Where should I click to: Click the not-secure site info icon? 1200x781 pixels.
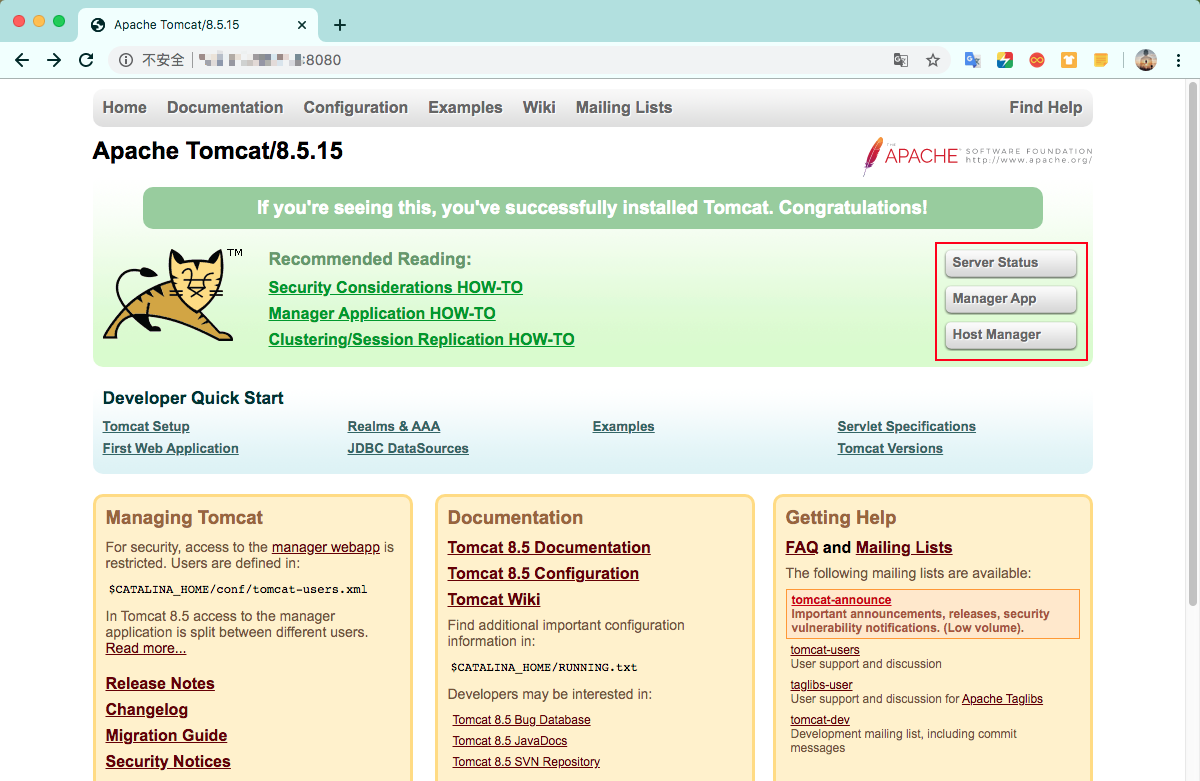(126, 60)
